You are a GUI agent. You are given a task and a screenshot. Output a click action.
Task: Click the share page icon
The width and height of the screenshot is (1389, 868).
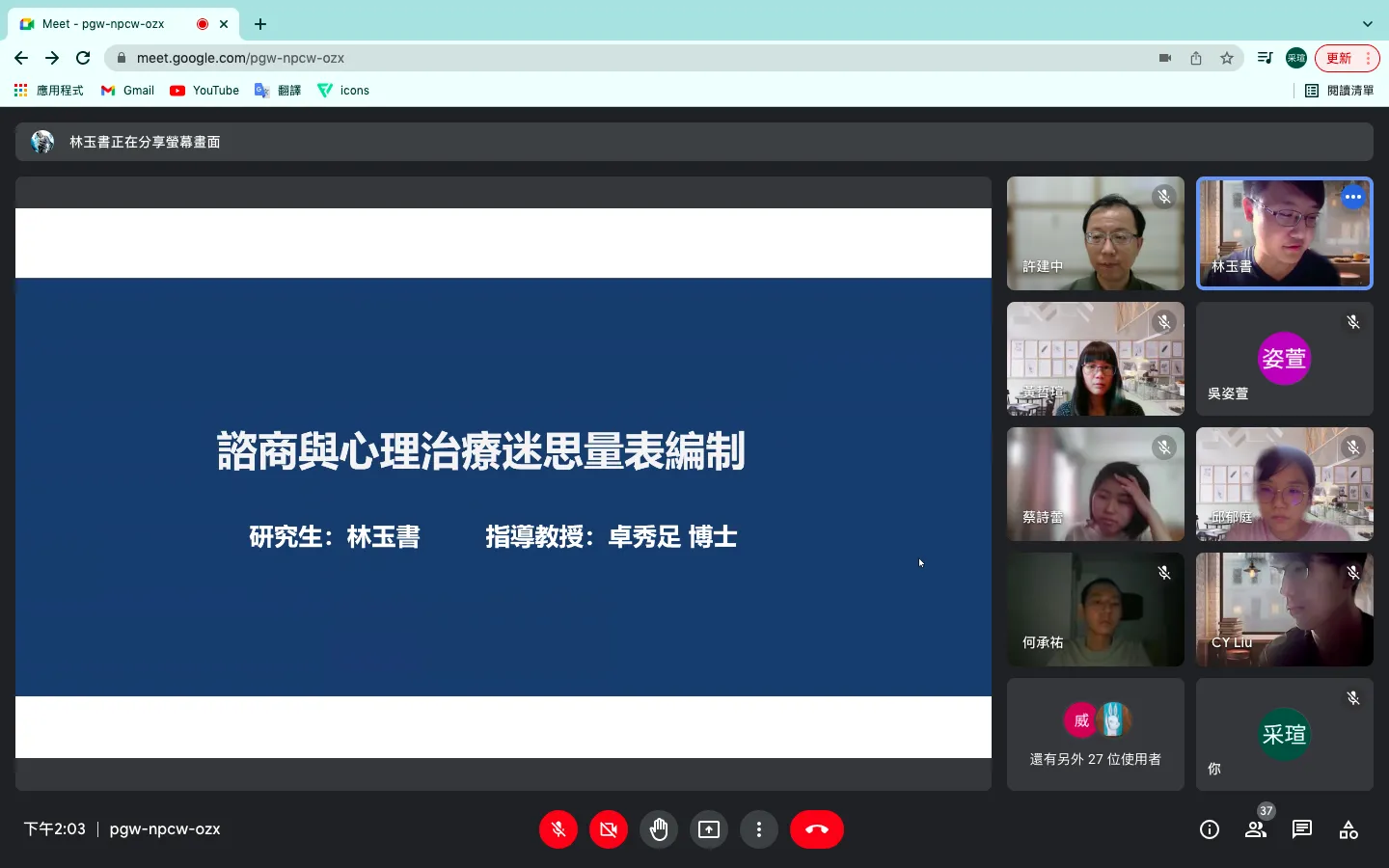pos(1196,58)
